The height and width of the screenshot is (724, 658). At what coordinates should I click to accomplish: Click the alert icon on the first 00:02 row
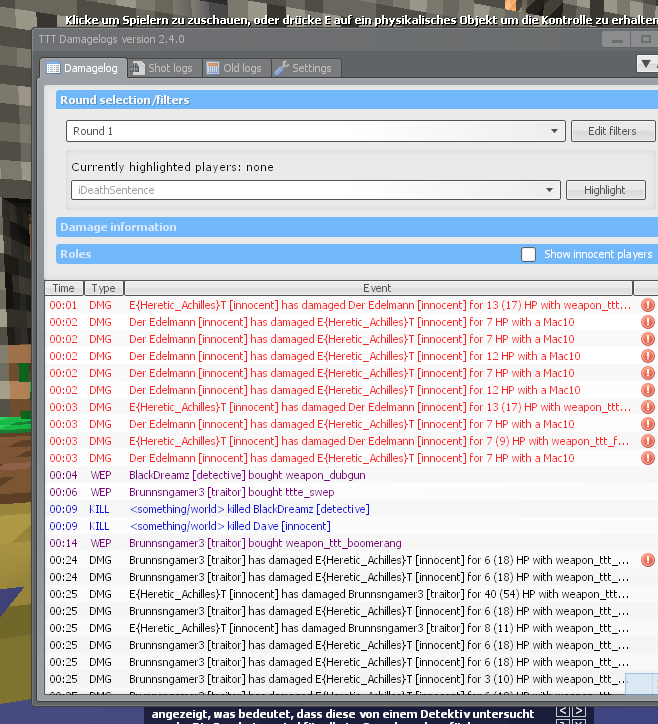647,322
